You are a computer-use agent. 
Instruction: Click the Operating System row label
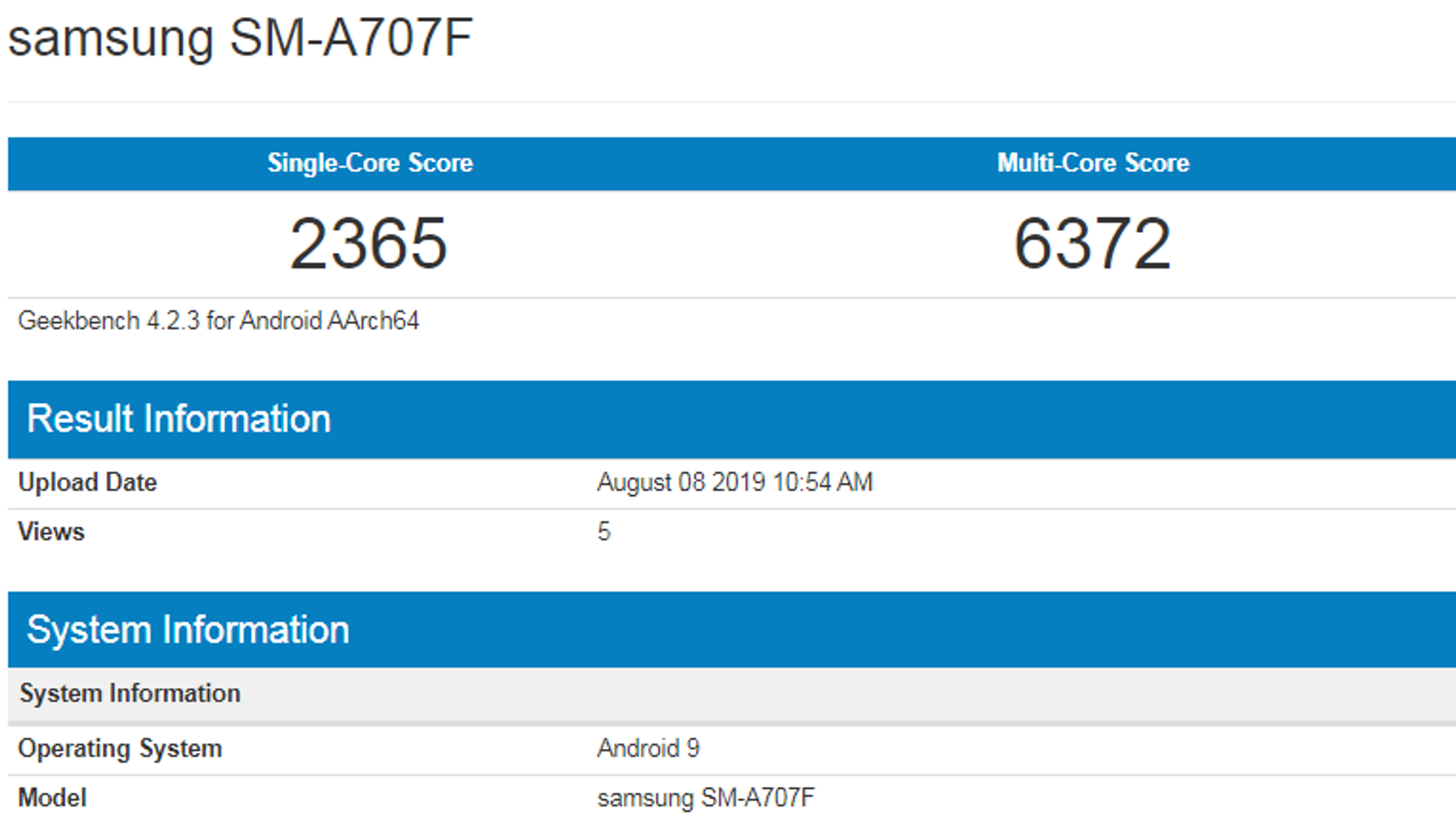[120, 748]
